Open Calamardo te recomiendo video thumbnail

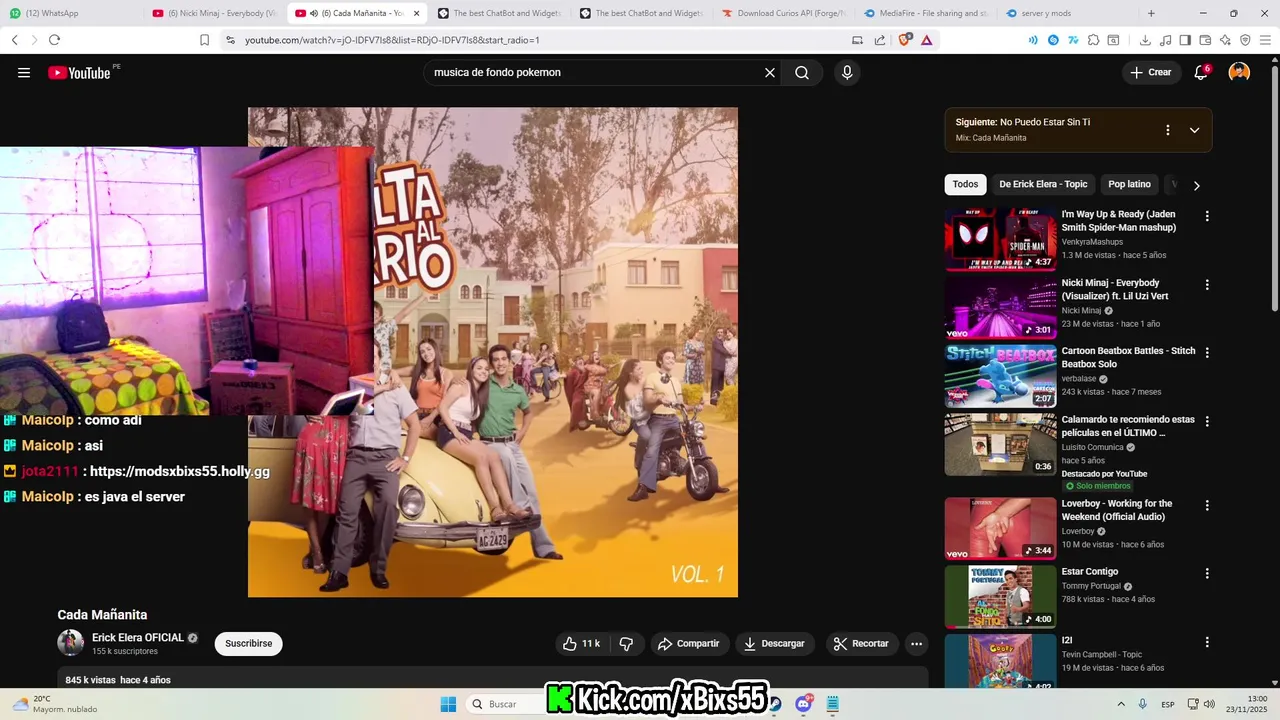[1000, 444]
